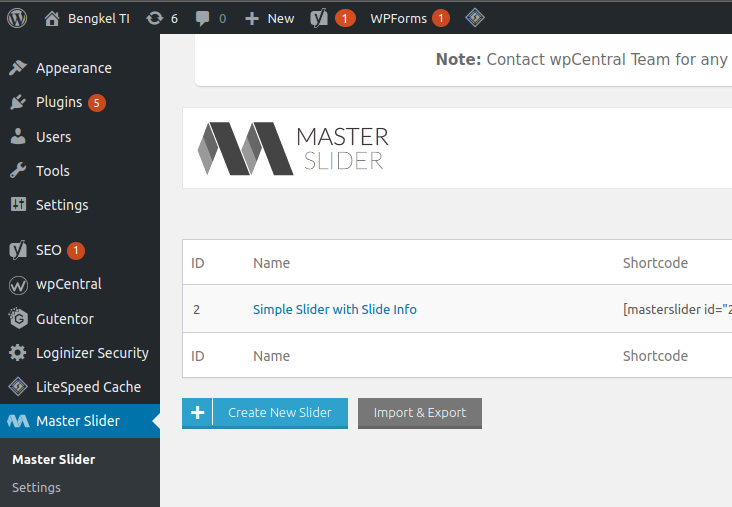Open the comments bubble icon
Viewport: 732px width, 507px height.
[202, 19]
